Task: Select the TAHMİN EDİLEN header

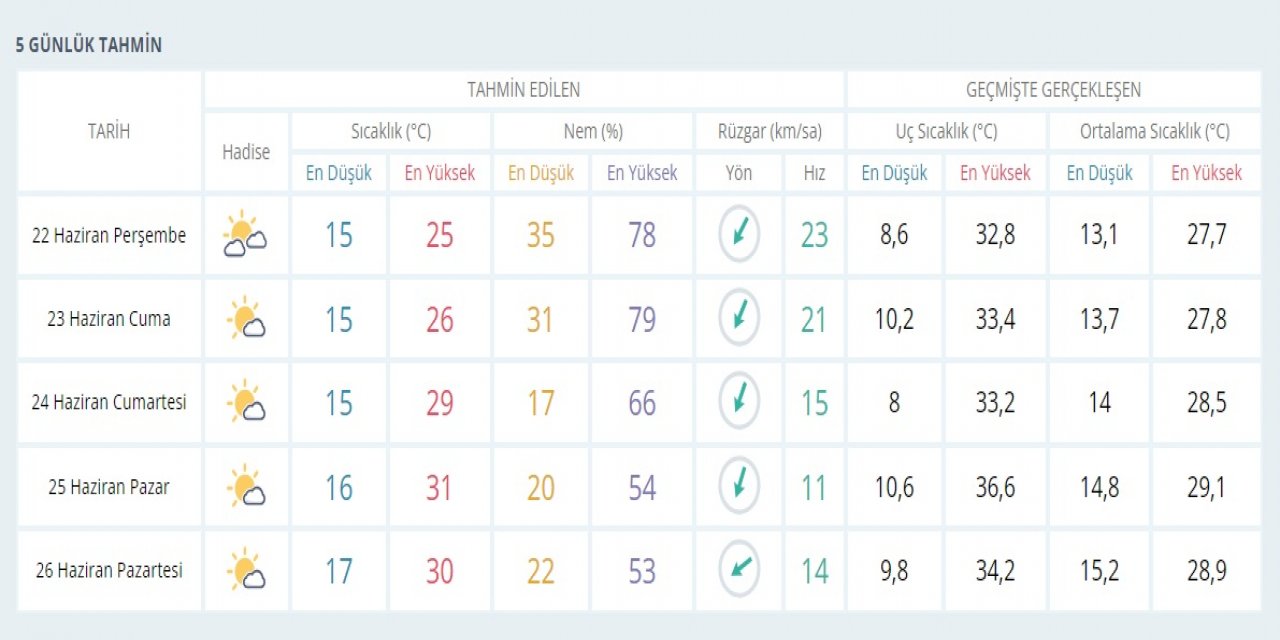Action: click(x=524, y=89)
